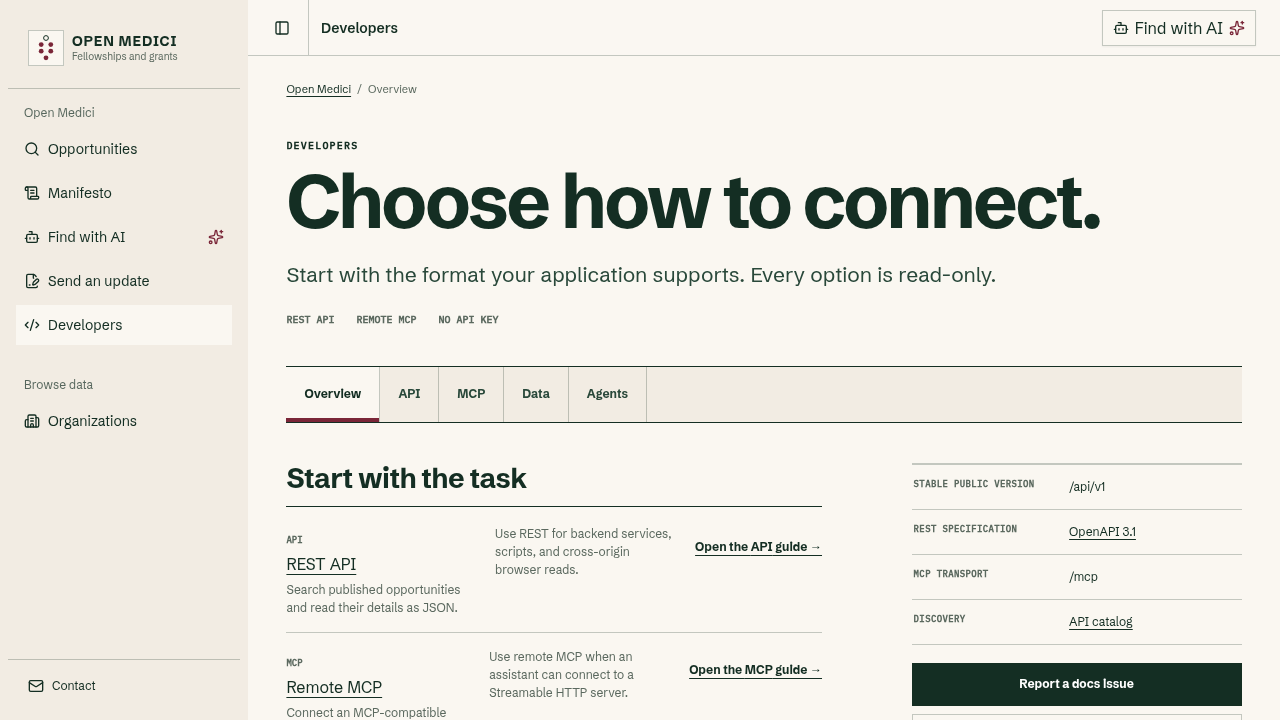This screenshot has height=720, width=1280.
Task: Click the Remote MCP heading link
Action: pos(334,687)
